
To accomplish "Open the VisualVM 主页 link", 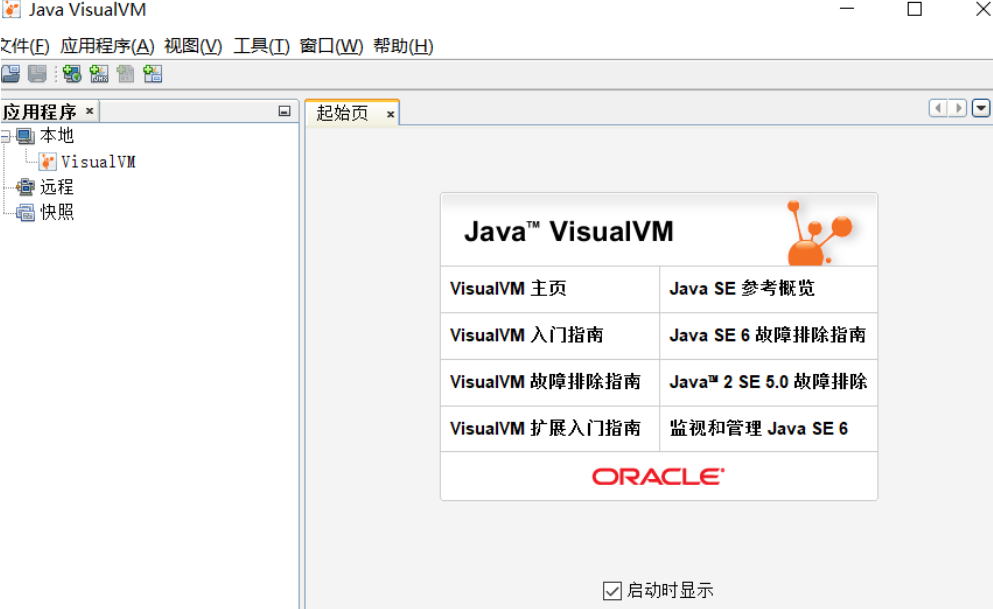I will 508,289.
